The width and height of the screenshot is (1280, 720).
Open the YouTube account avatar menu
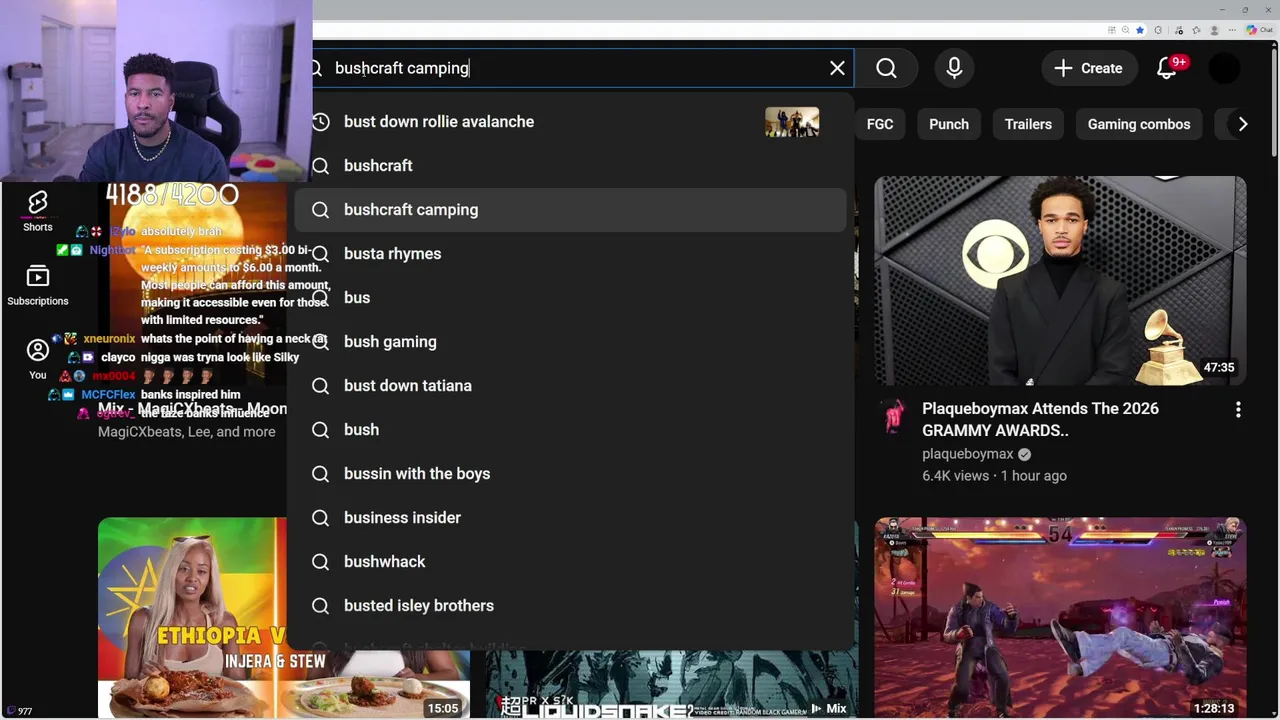tap(1224, 68)
